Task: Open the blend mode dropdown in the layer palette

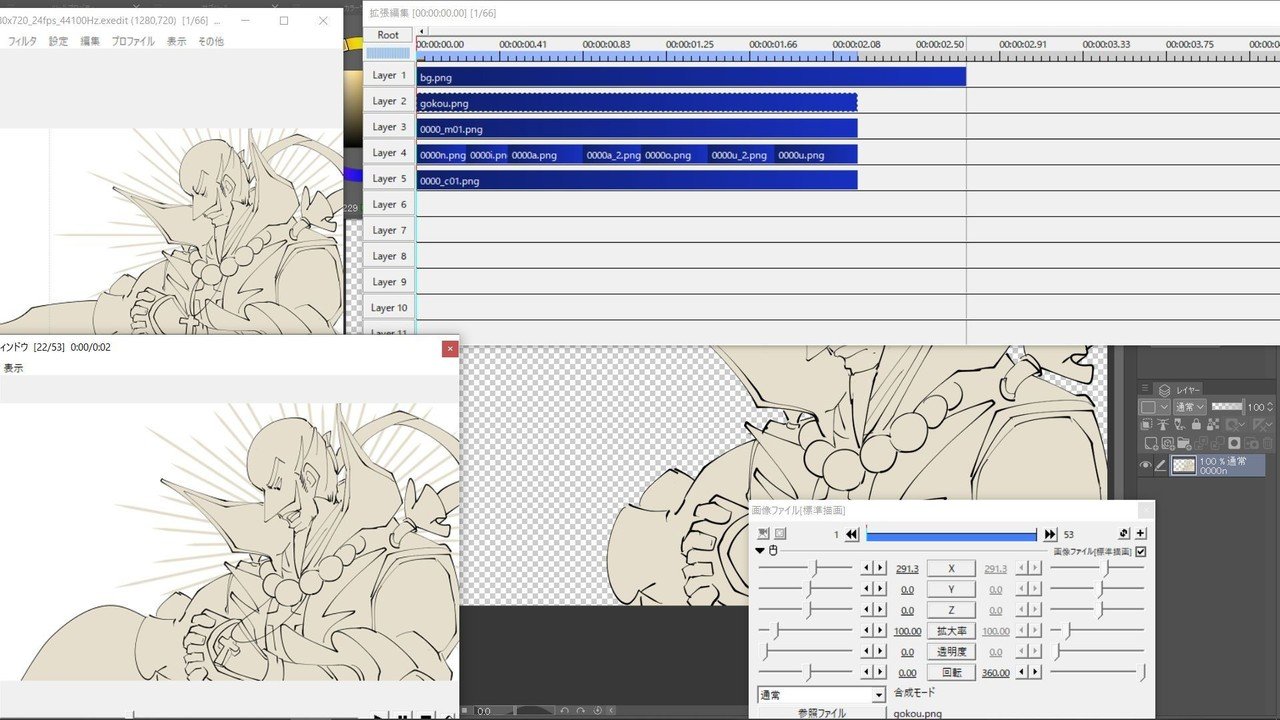Action: click(x=1190, y=406)
